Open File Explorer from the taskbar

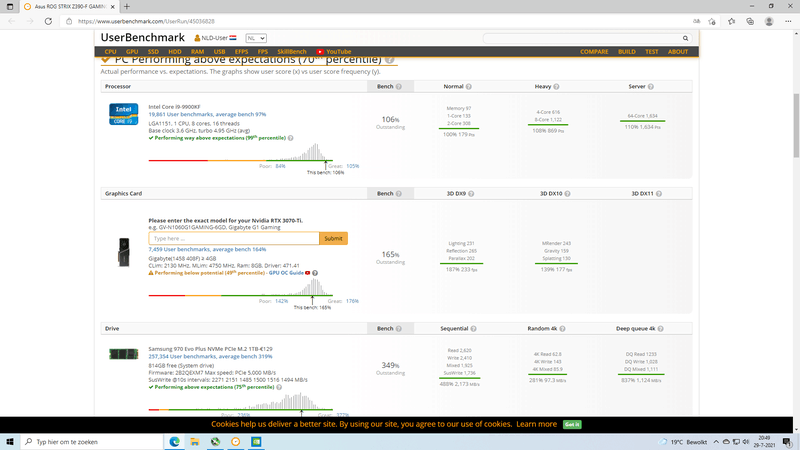195,442
